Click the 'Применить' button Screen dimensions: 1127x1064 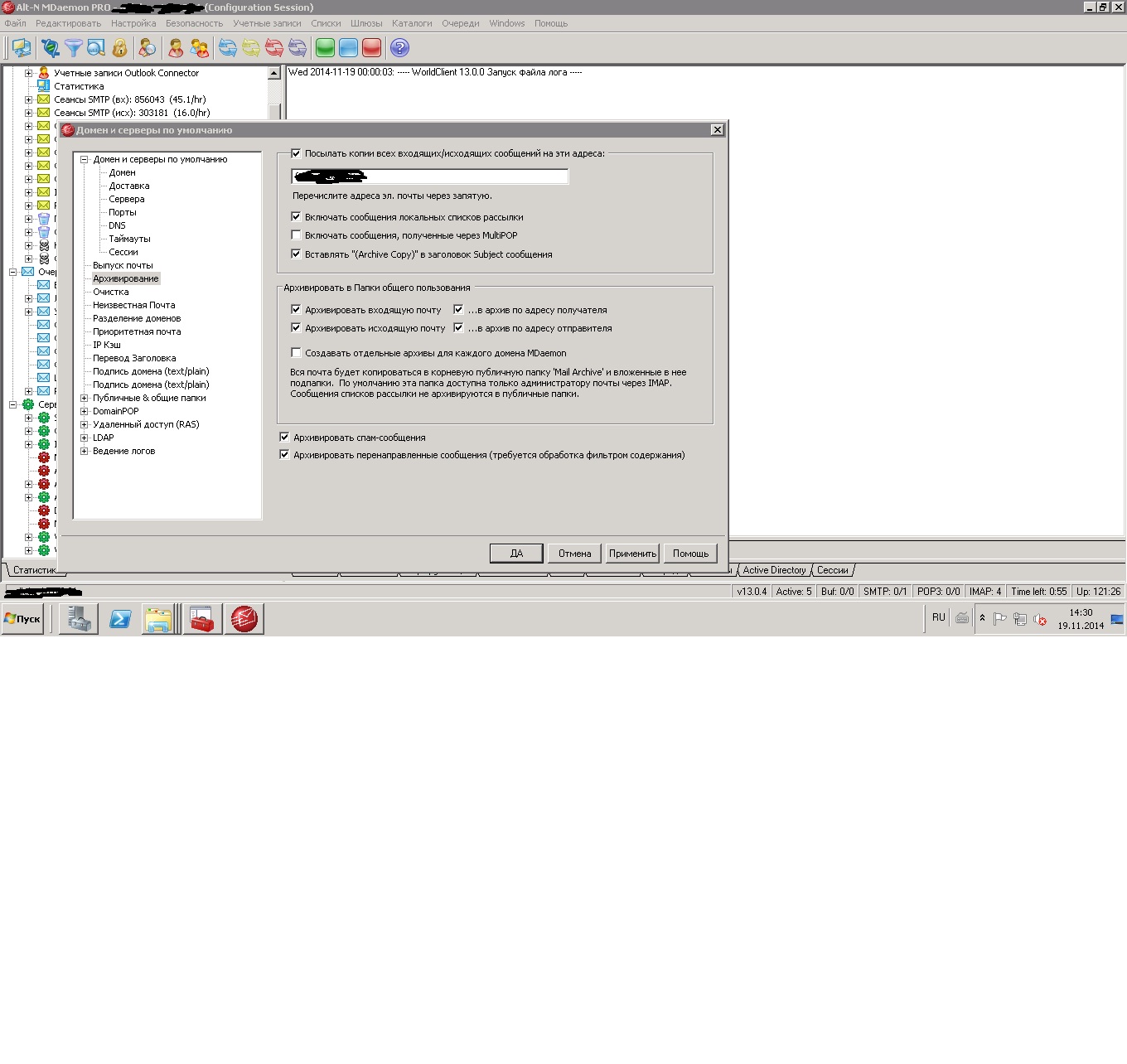click(632, 554)
